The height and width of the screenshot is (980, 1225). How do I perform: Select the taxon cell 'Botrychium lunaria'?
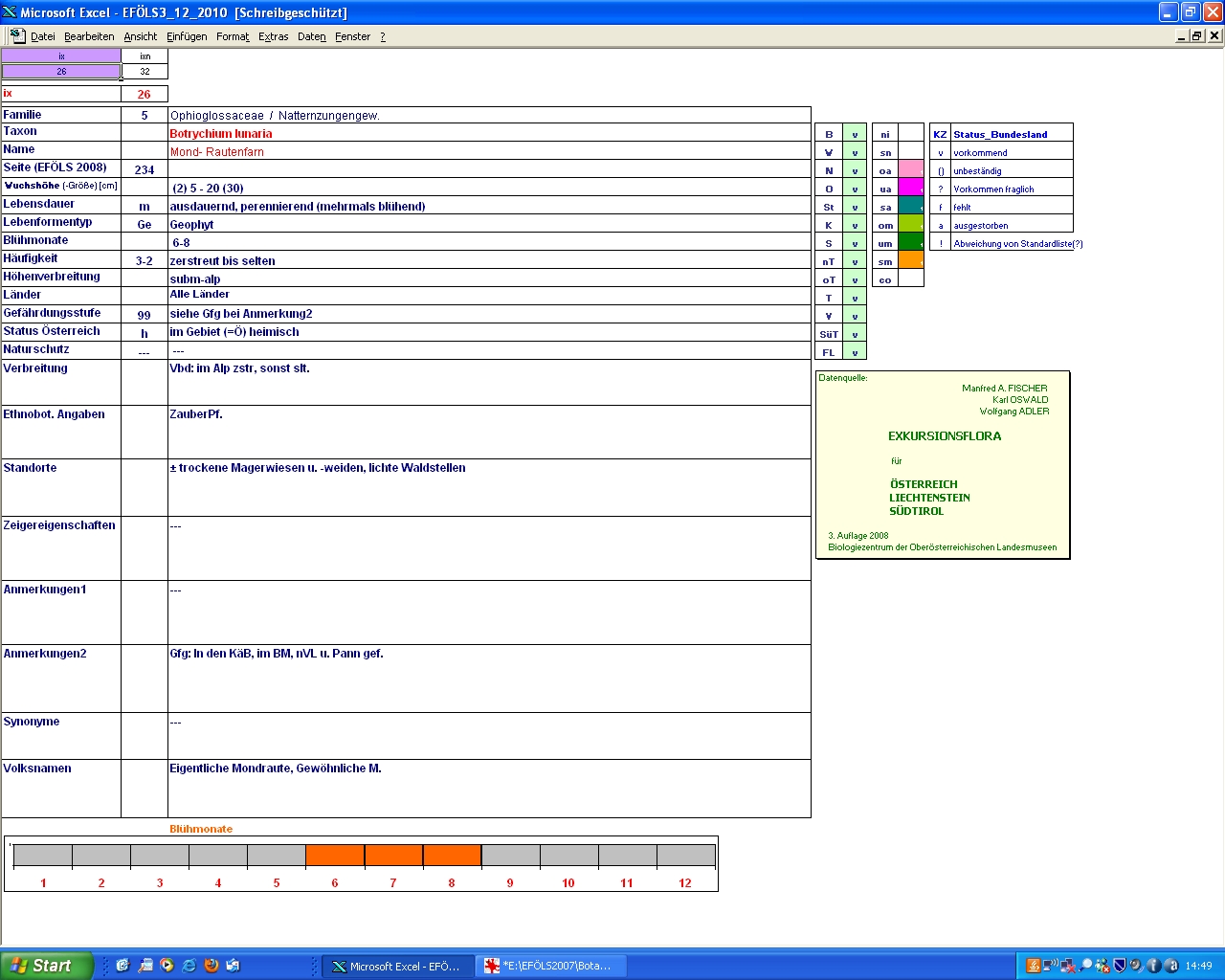click(489, 133)
